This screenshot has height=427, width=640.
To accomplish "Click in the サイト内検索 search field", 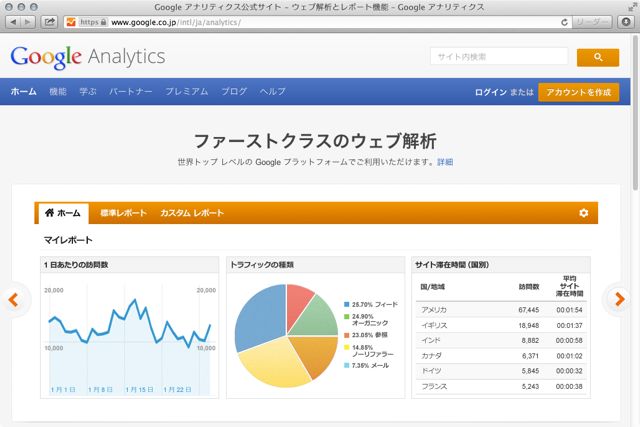I will click(x=499, y=56).
